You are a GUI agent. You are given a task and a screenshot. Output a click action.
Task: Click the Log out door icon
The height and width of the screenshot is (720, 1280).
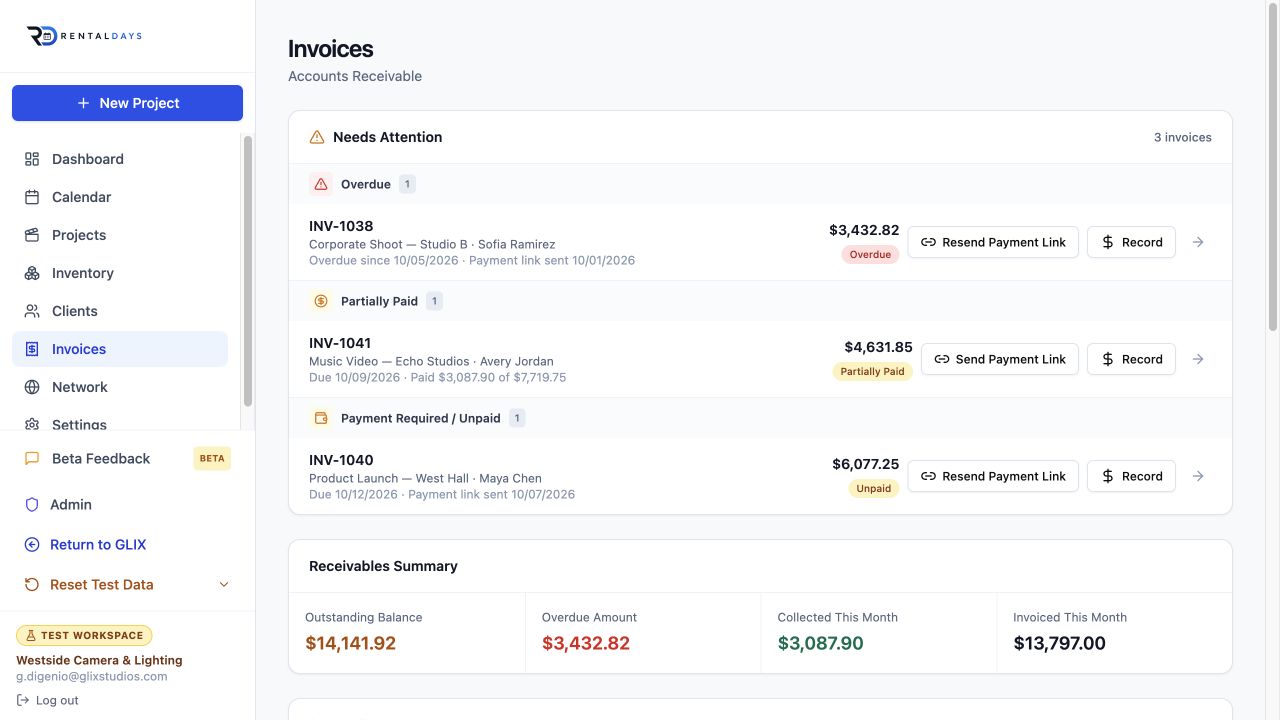coord(23,700)
